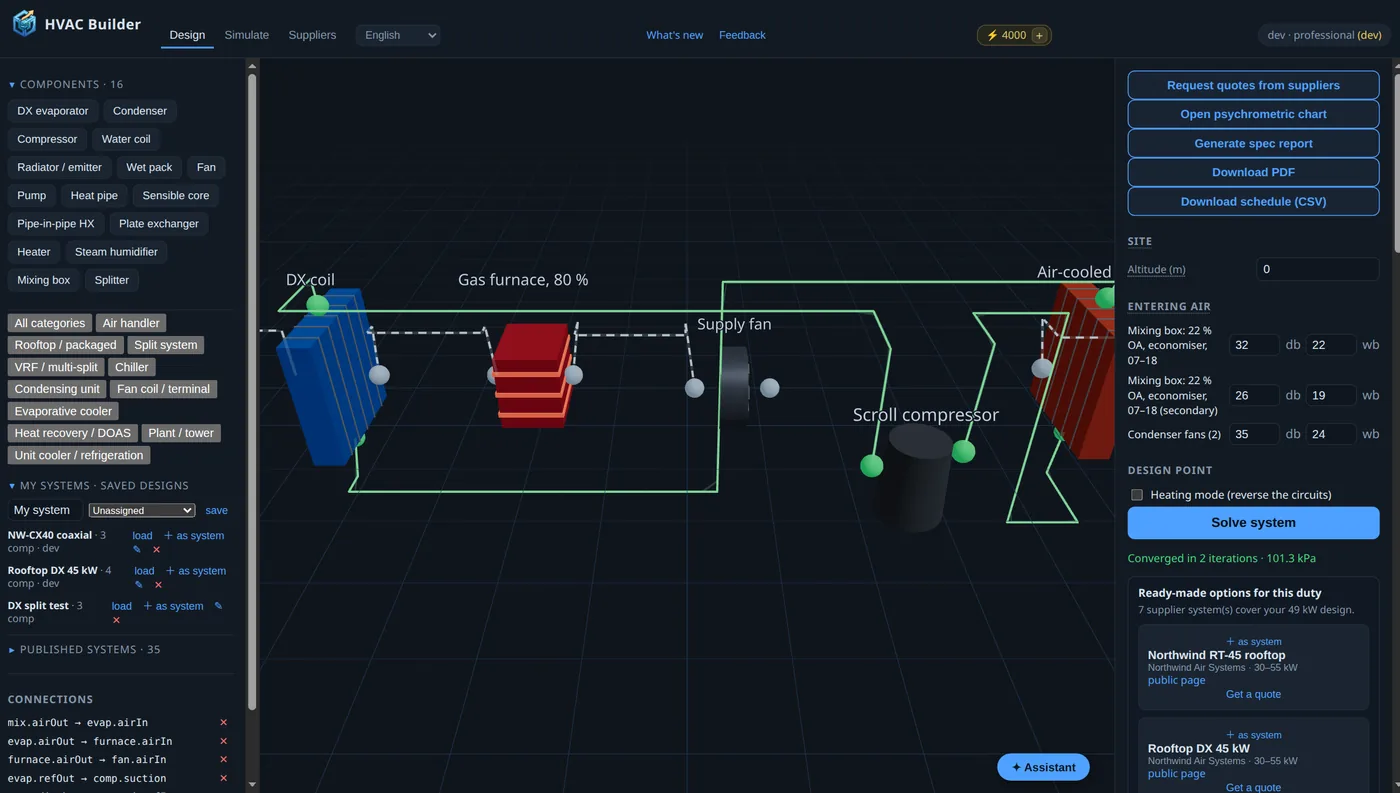Filter by Rooftop / packaged category

65,345
